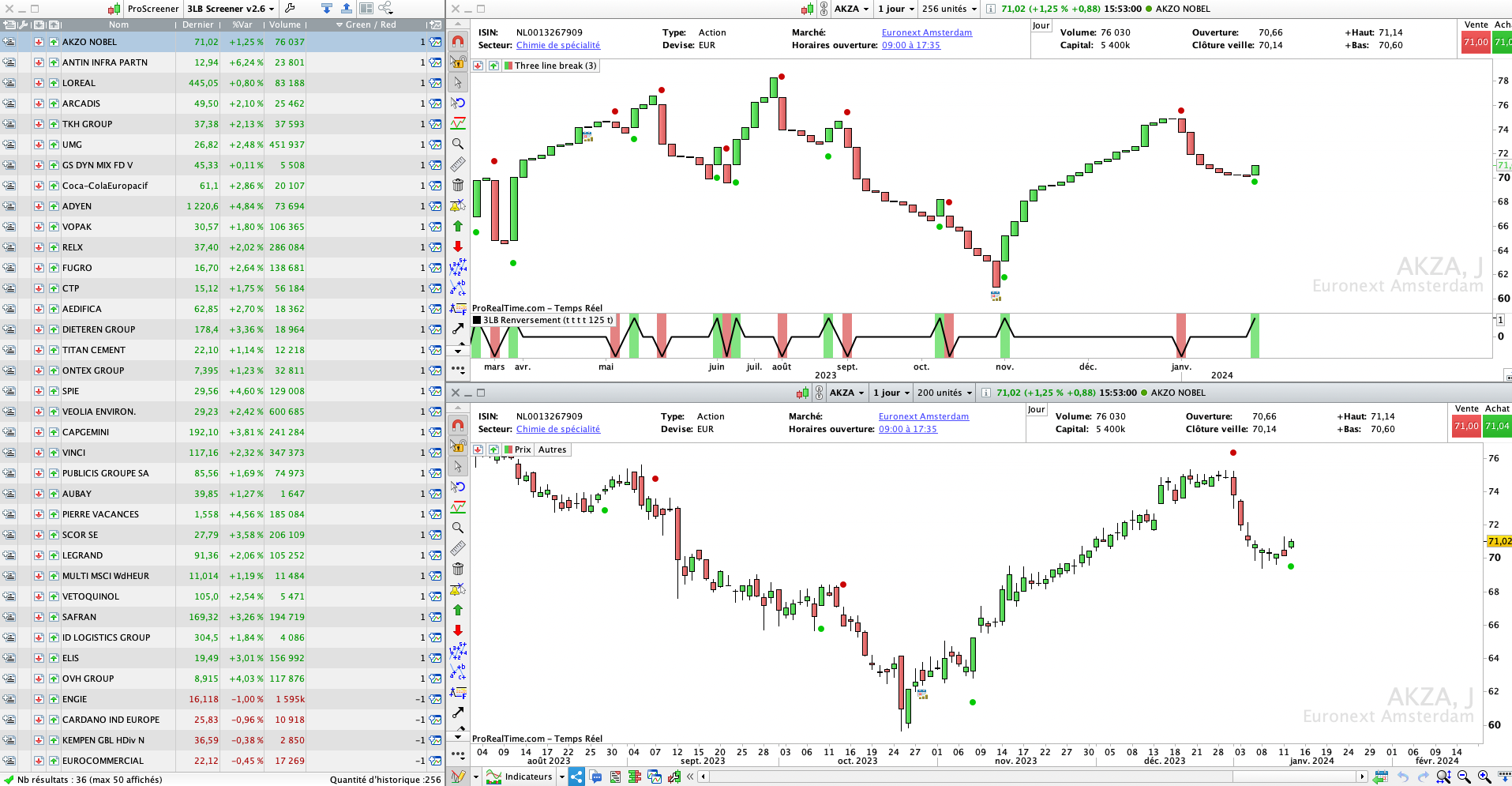Viewport: 1512px width, 786px height.
Task: Click Indicateurs button
Action: [x=520, y=777]
